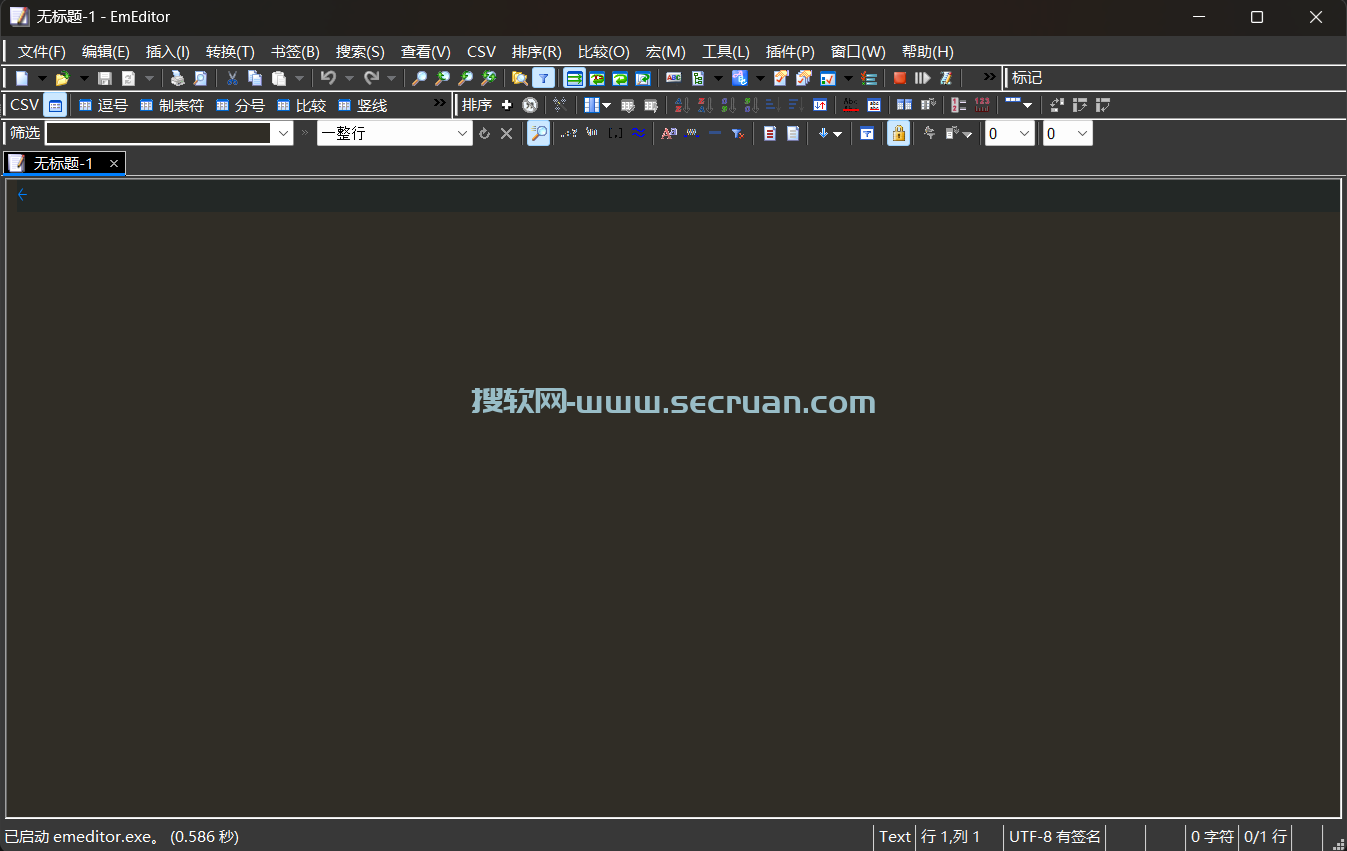The height and width of the screenshot is (851, 1347).
Task: Close the 无标题-1 tab with its X
Action: pos(114,163)
